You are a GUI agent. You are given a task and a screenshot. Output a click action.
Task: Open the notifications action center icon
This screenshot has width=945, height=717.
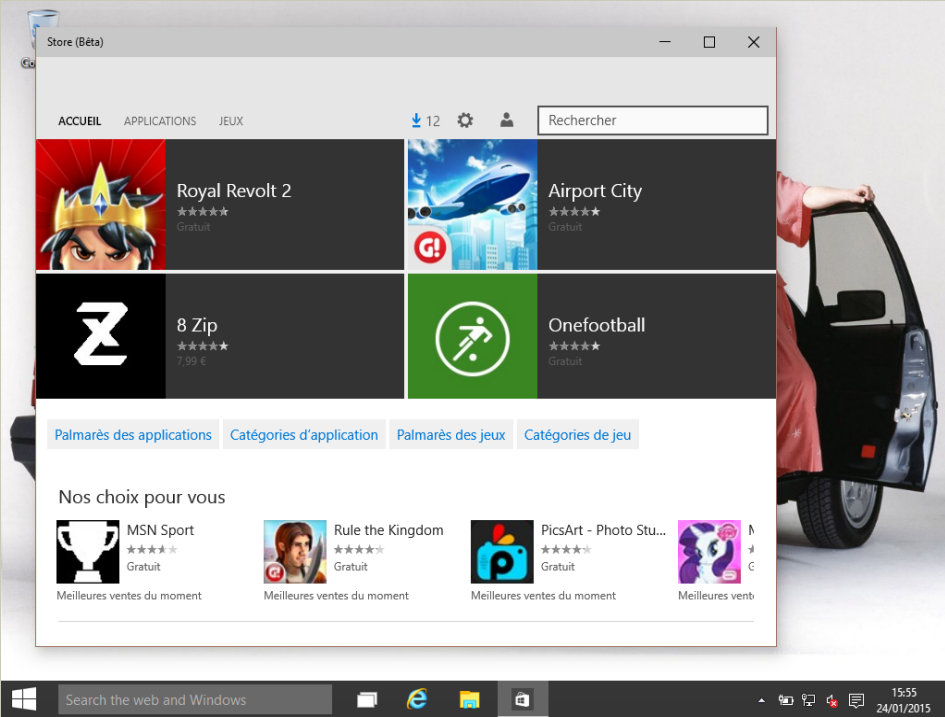pos(856,700)
